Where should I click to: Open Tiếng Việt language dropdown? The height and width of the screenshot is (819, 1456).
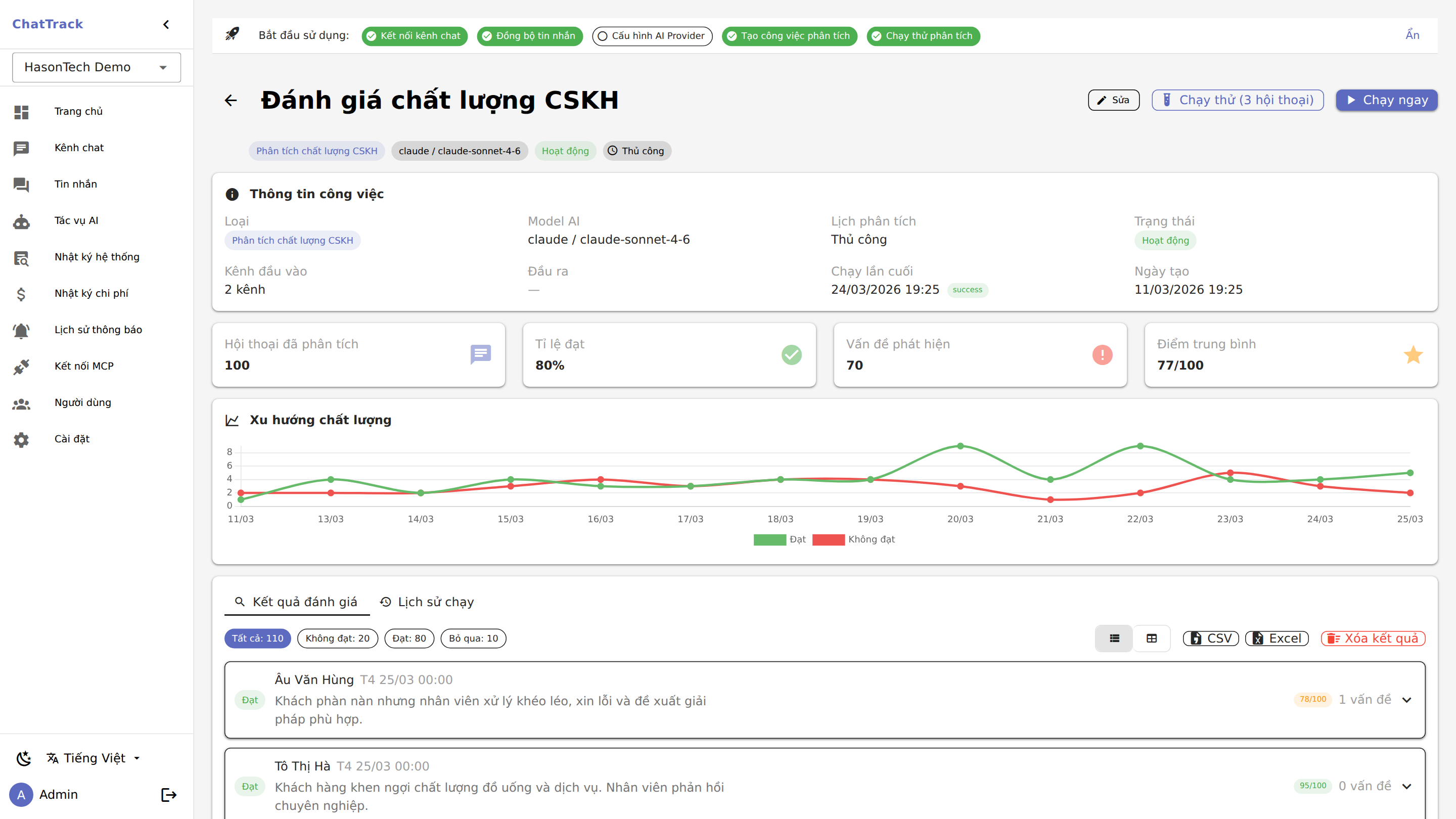pos(94,758)
